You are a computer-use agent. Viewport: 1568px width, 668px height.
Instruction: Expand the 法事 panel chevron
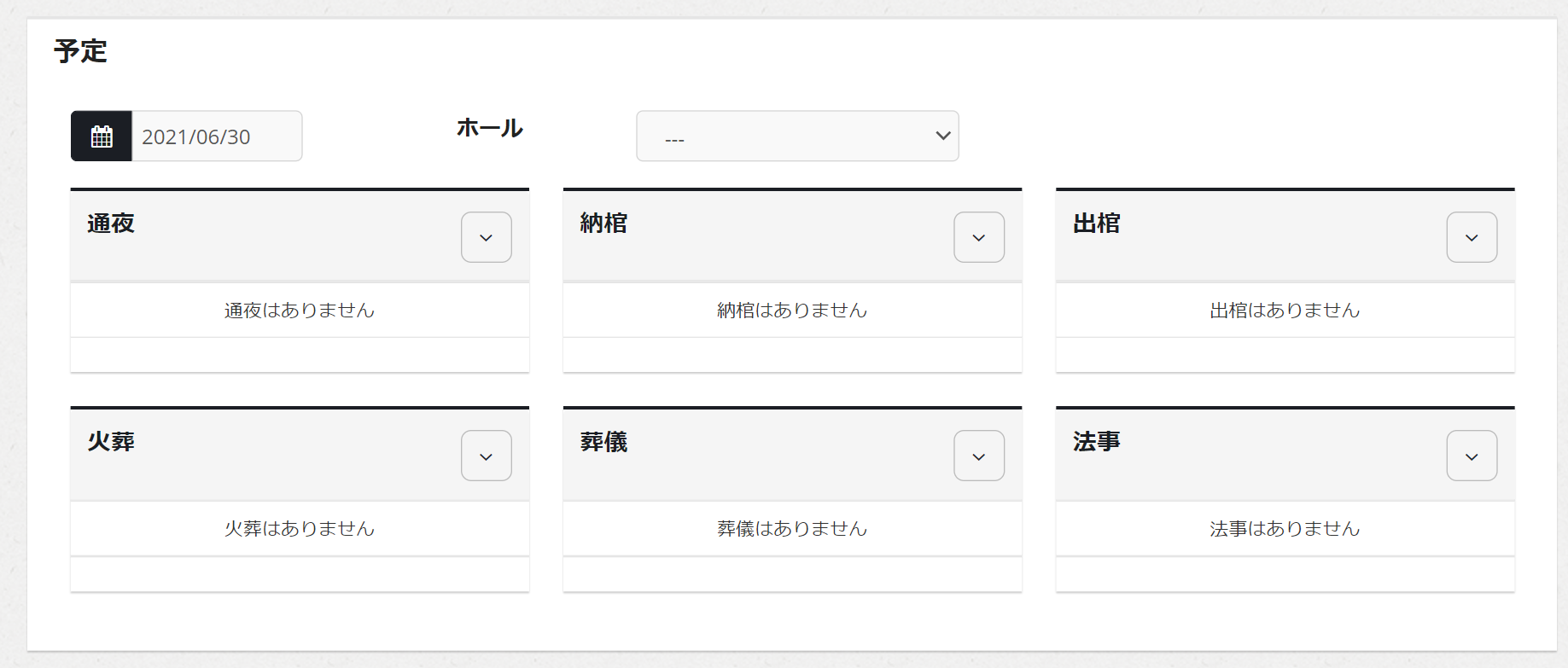1472,456
